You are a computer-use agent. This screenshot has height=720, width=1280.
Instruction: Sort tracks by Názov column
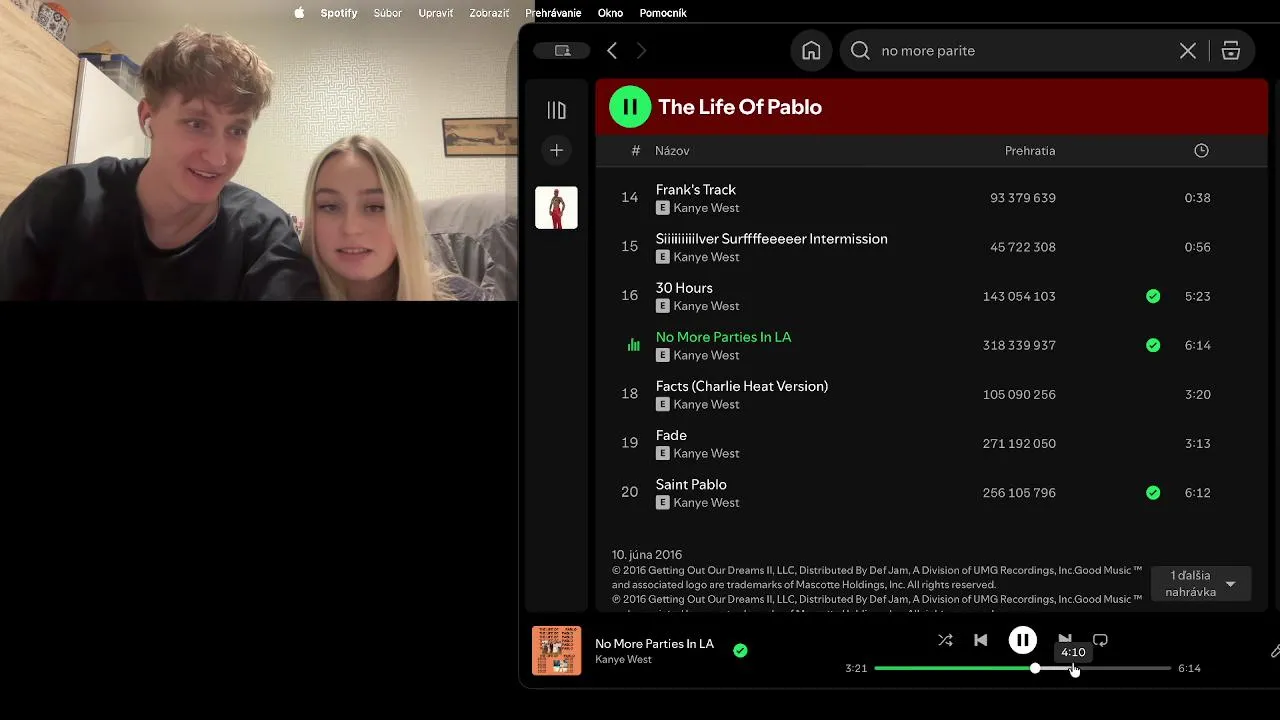click(672, 151)
